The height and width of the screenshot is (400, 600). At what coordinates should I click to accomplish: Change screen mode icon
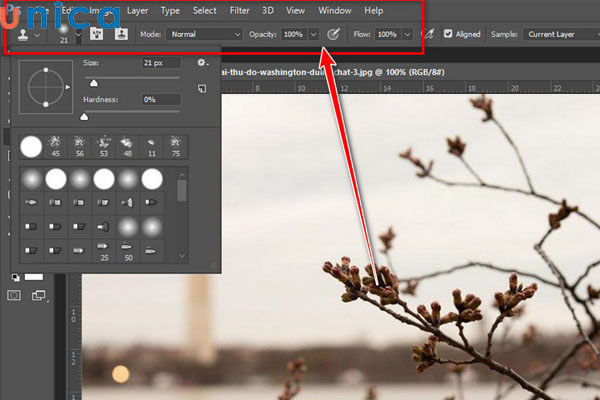click(x=40, y=295)
